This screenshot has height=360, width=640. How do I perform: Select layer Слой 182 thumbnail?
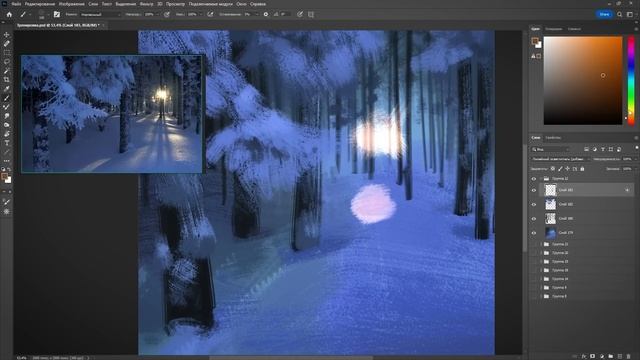coord(551,204)
